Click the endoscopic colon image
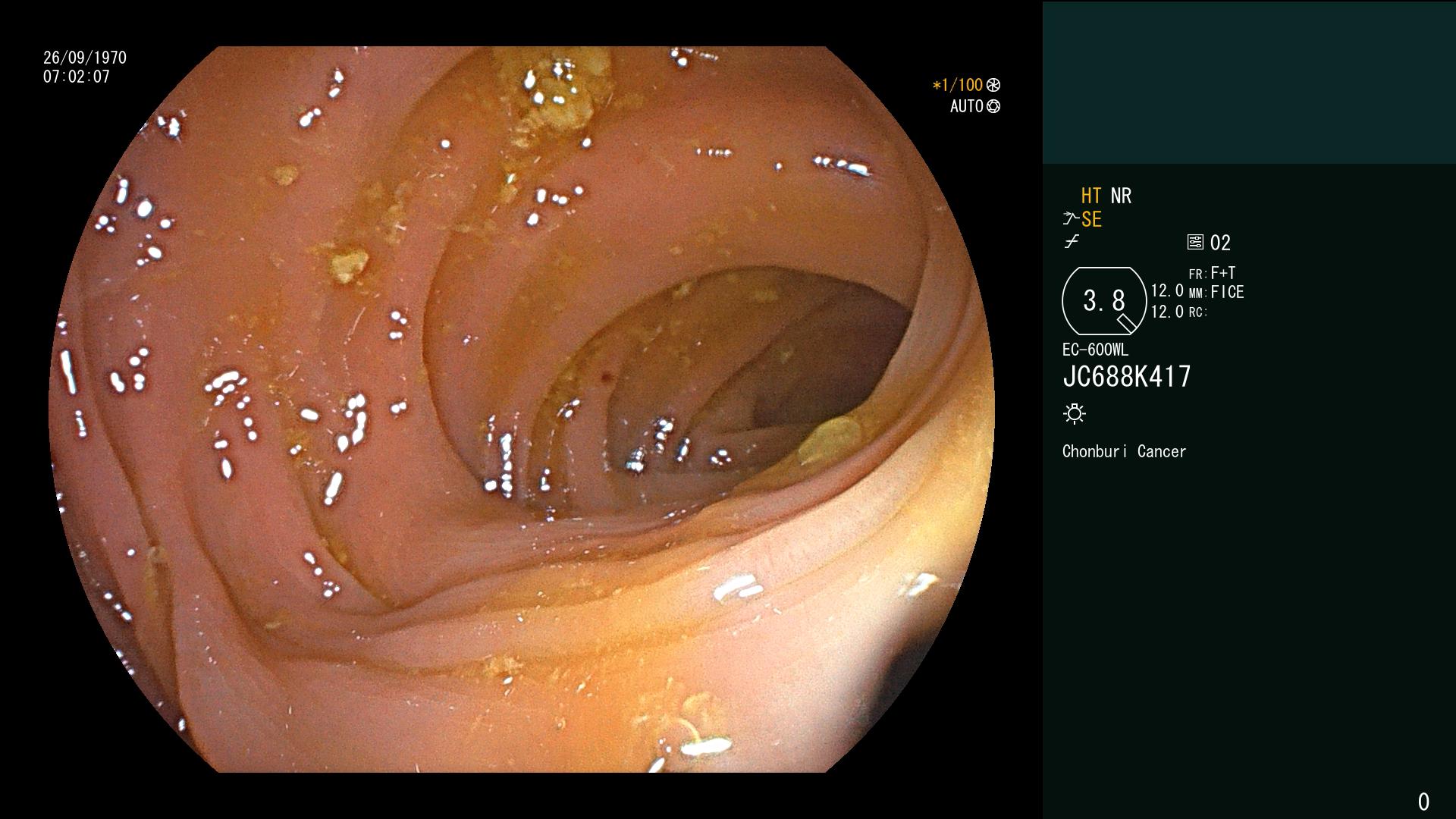The height and width of the screenshot is (819, 1456). (522, 409)
